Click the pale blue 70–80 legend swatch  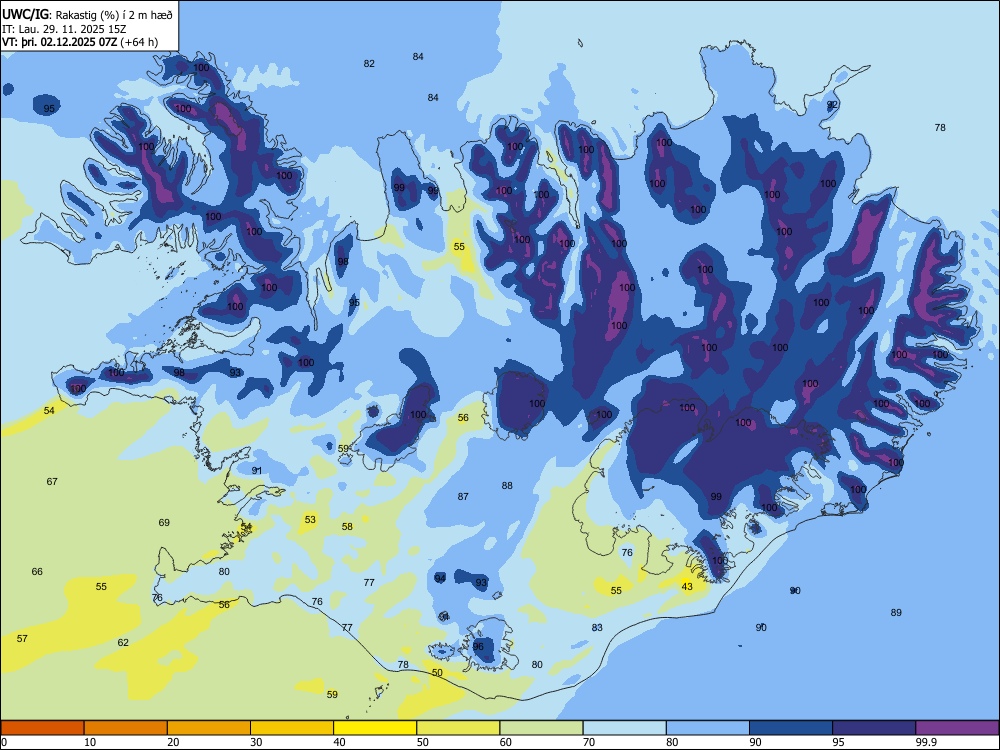tap(624, 728)
